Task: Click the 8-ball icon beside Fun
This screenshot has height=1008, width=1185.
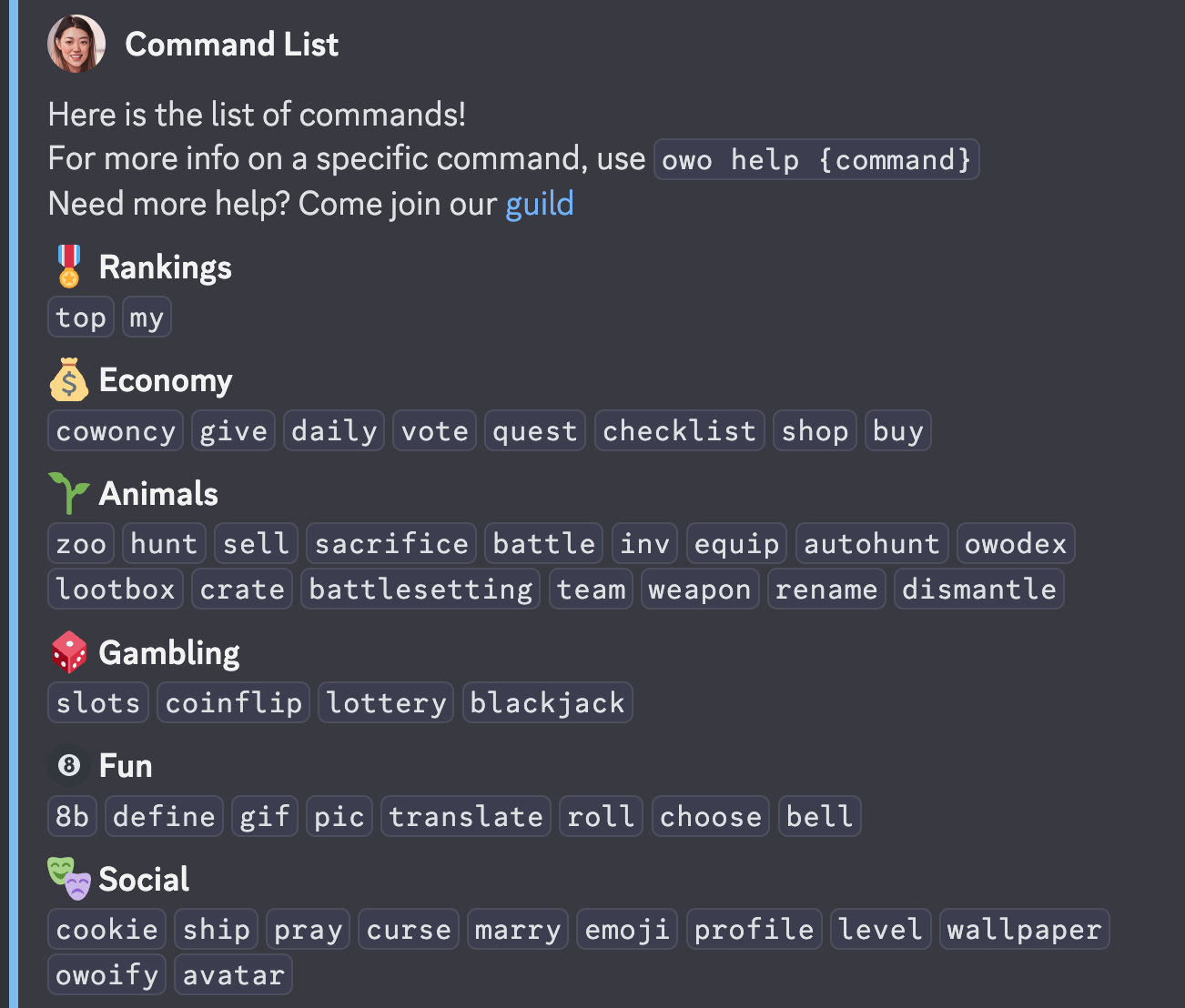Action: [68, 765]
